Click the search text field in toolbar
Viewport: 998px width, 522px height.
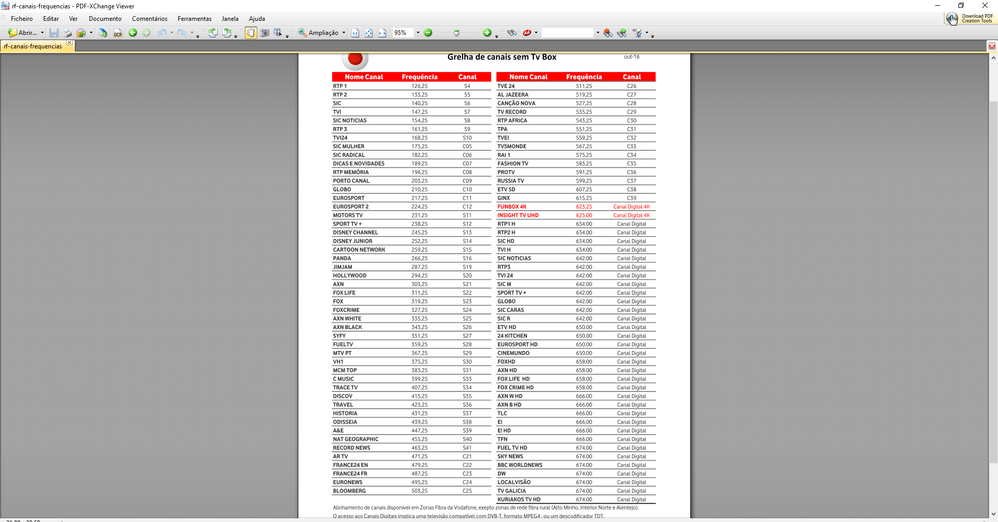[x=568, y=33]
